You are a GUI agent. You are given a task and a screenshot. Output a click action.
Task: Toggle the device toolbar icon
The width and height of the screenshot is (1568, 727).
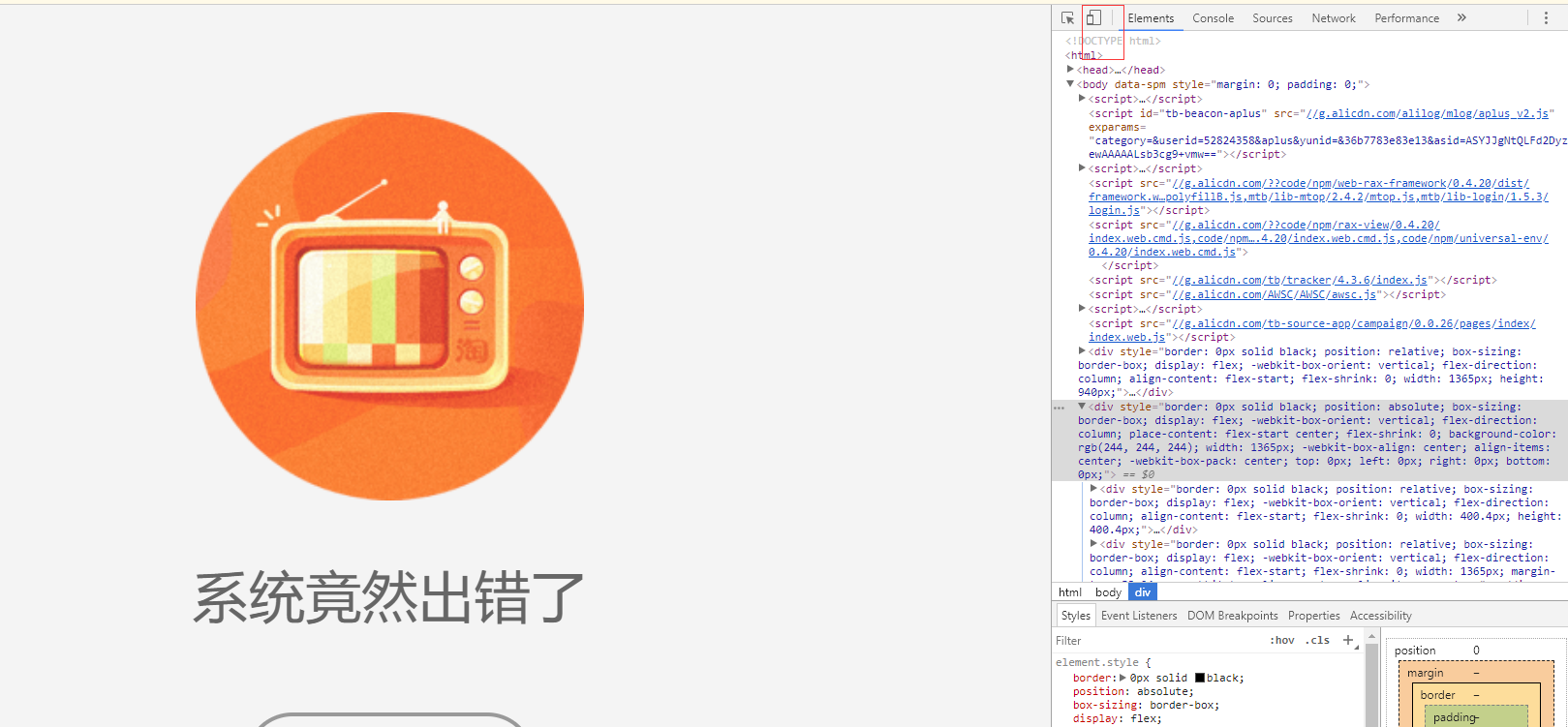[x=1093, y=18]
